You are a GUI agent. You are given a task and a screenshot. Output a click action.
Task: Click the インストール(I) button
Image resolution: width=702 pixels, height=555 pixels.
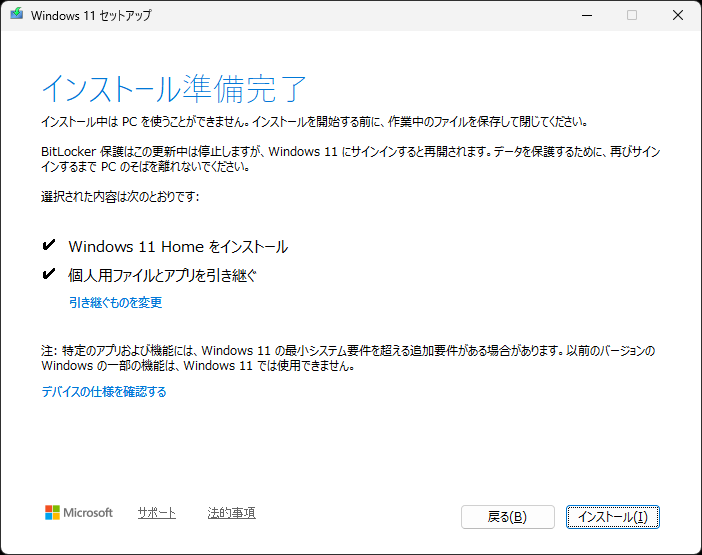(x=612, y=517)
